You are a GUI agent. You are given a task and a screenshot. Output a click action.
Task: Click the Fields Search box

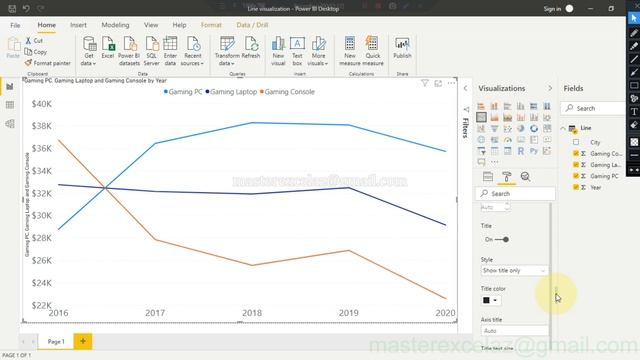pos(593,108)
